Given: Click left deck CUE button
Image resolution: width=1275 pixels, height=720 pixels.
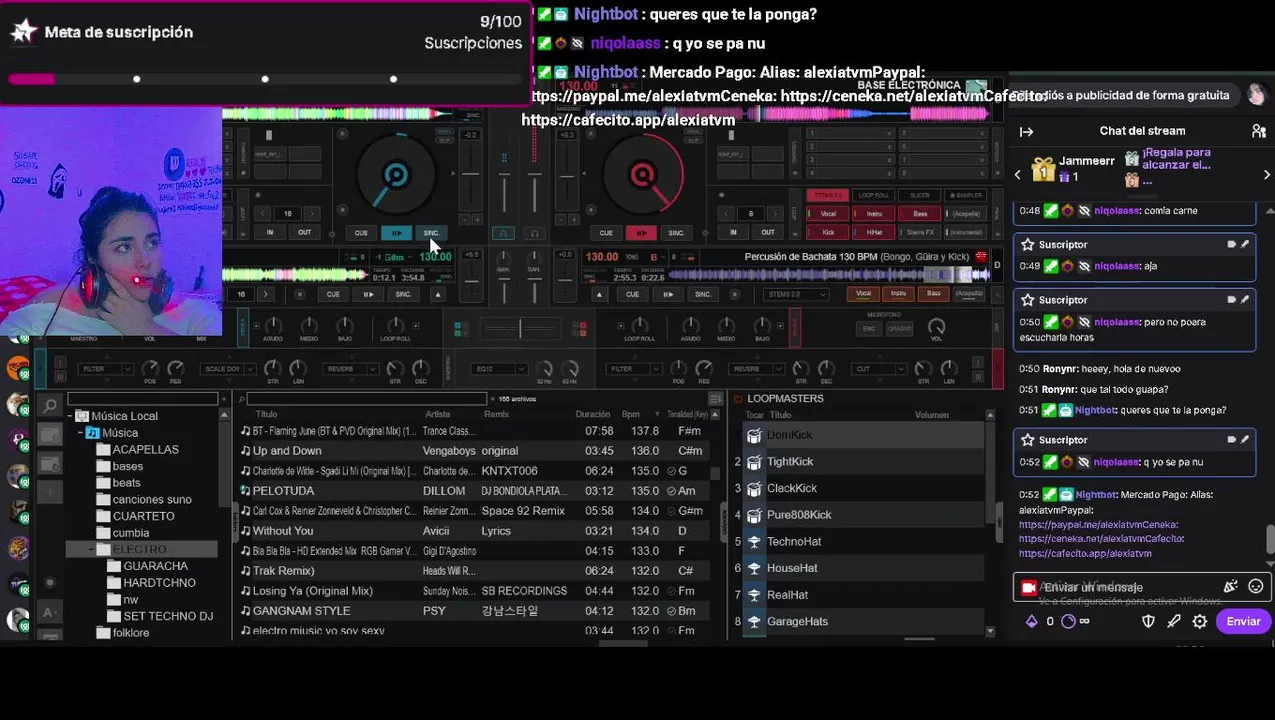Looking at the screenshot, I should point(361,233).
